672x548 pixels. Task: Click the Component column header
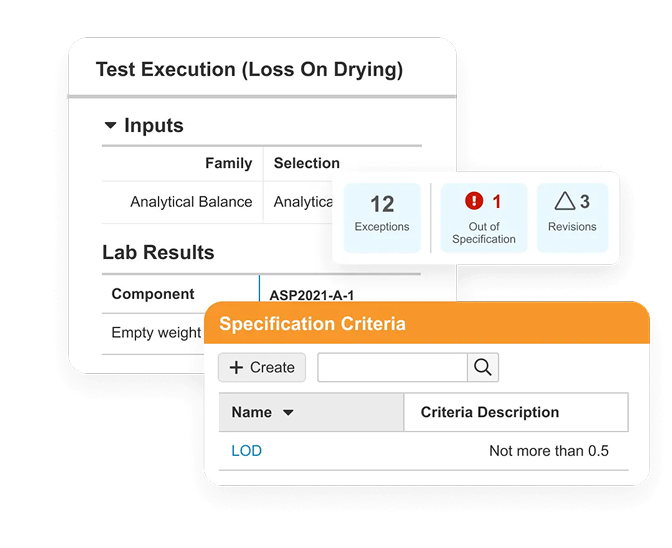(153, 294)
